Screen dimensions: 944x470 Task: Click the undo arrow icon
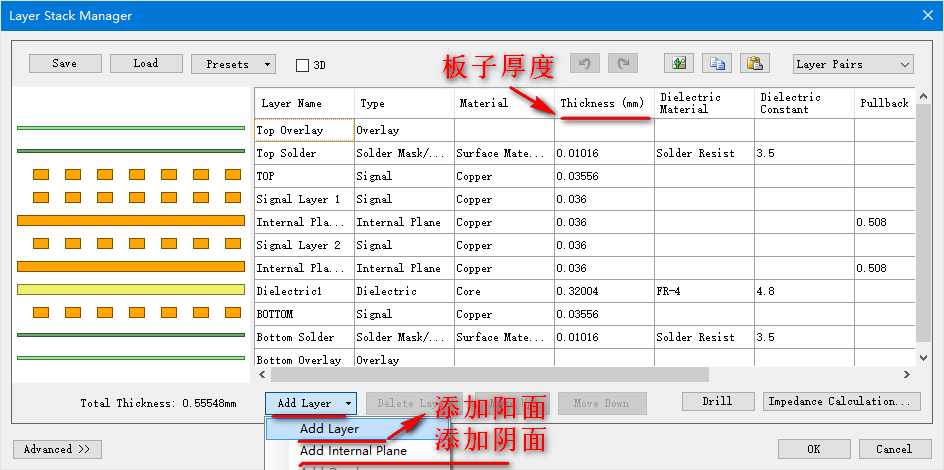pyautogui.click(x=585, y=64)
